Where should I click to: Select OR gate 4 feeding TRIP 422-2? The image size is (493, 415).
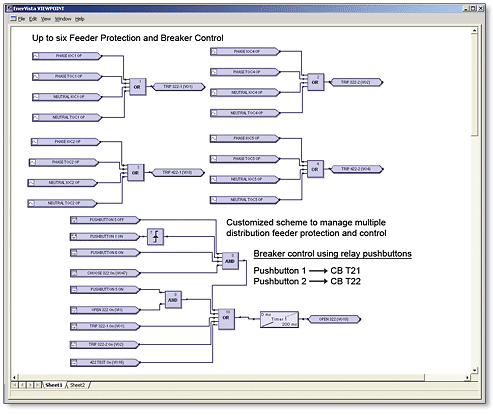coord(315,169)
